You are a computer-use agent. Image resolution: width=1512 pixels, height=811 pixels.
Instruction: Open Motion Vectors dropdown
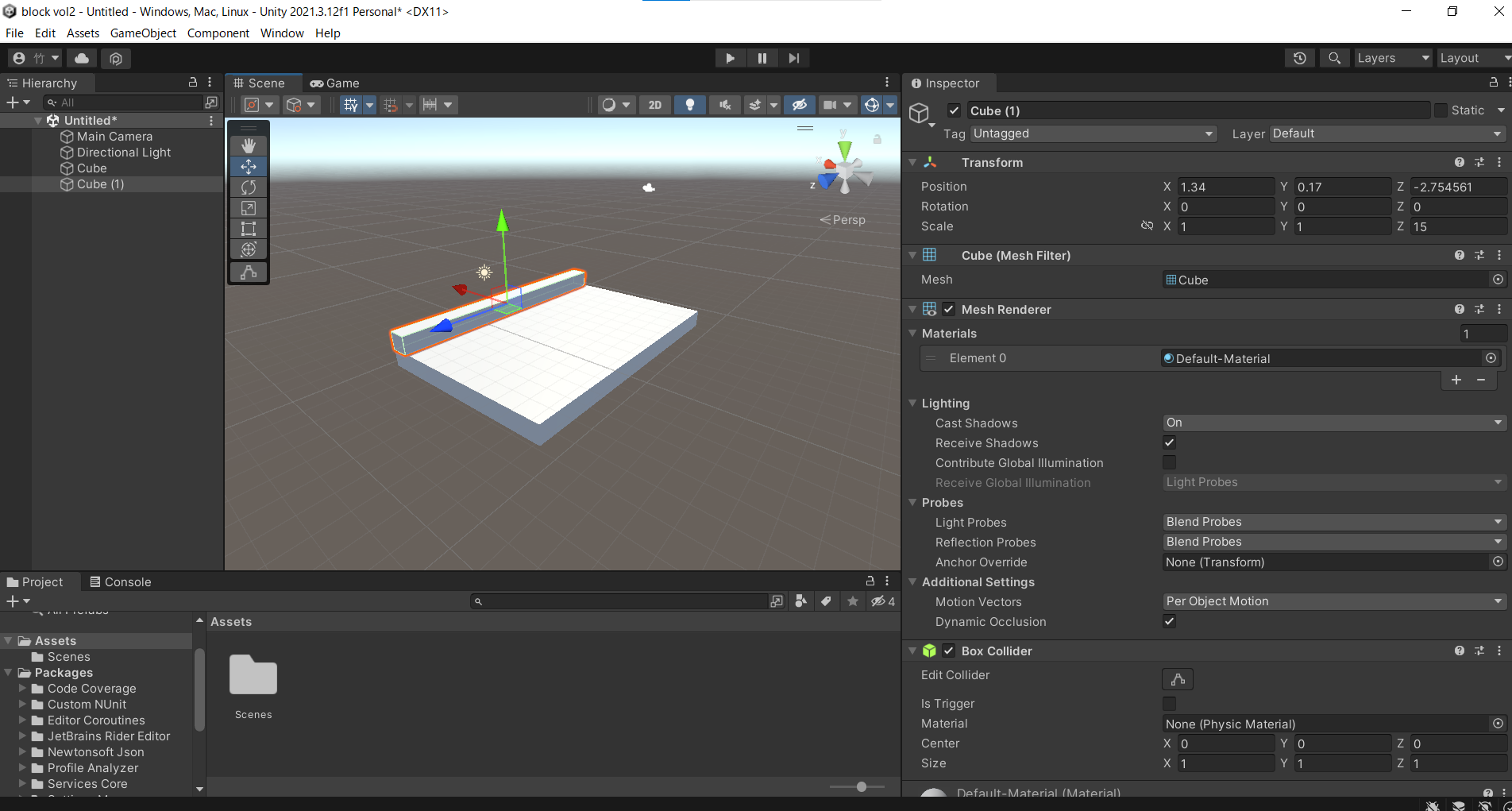1334,601
